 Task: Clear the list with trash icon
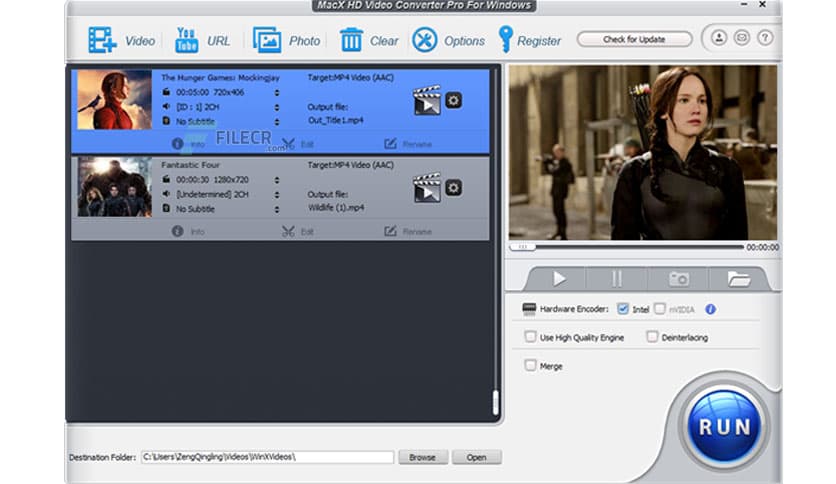pyautogui.click(x=351, y=40)
